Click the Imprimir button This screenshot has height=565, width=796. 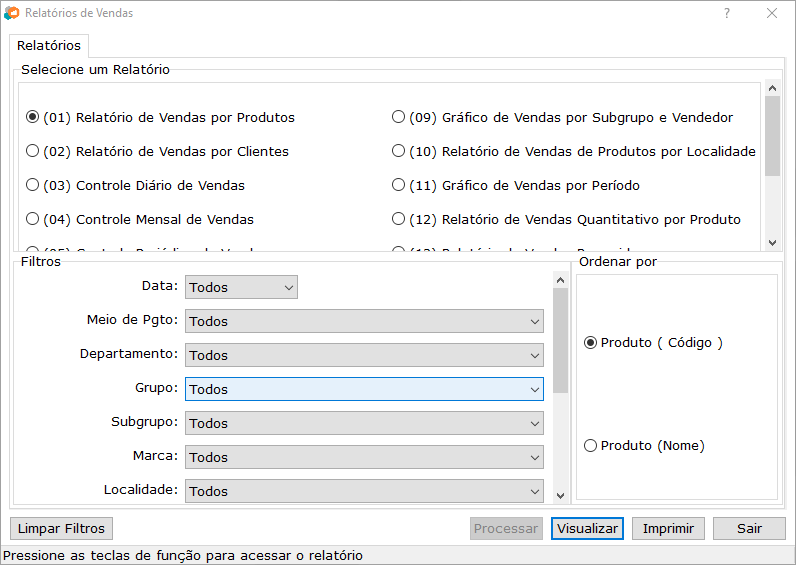click(x=668, y=529)
